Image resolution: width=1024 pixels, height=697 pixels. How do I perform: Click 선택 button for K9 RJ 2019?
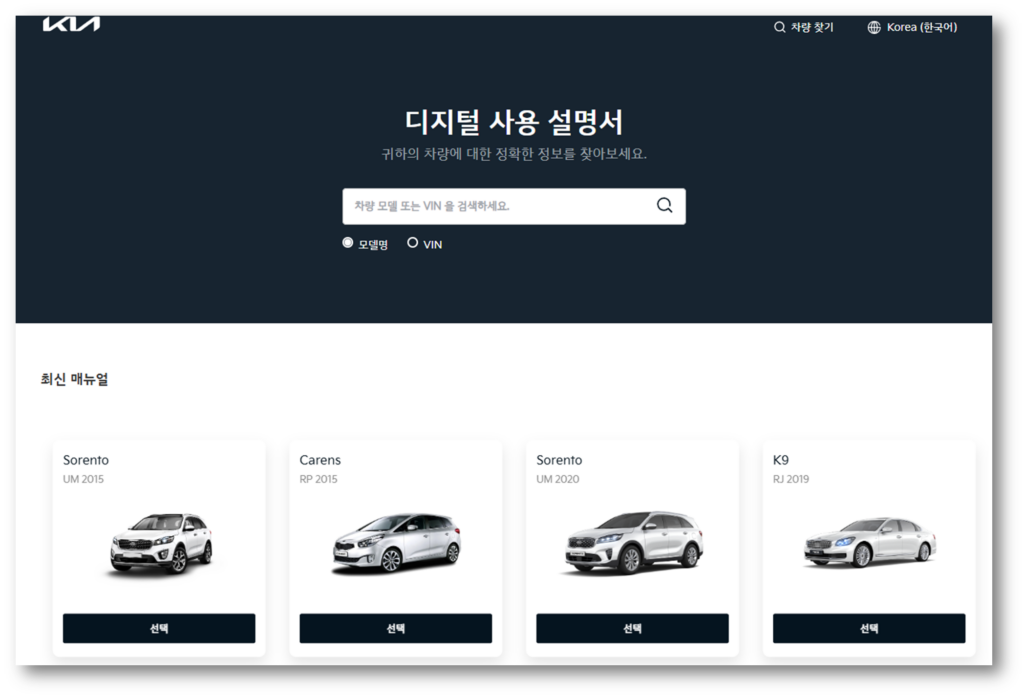(869, 628)
